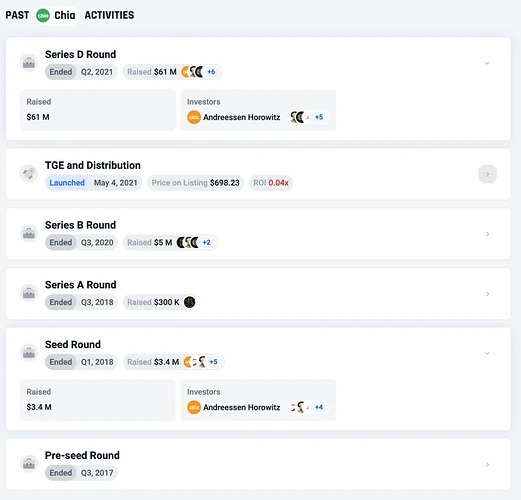Click the green Chia logo icon

click(43, 15)
